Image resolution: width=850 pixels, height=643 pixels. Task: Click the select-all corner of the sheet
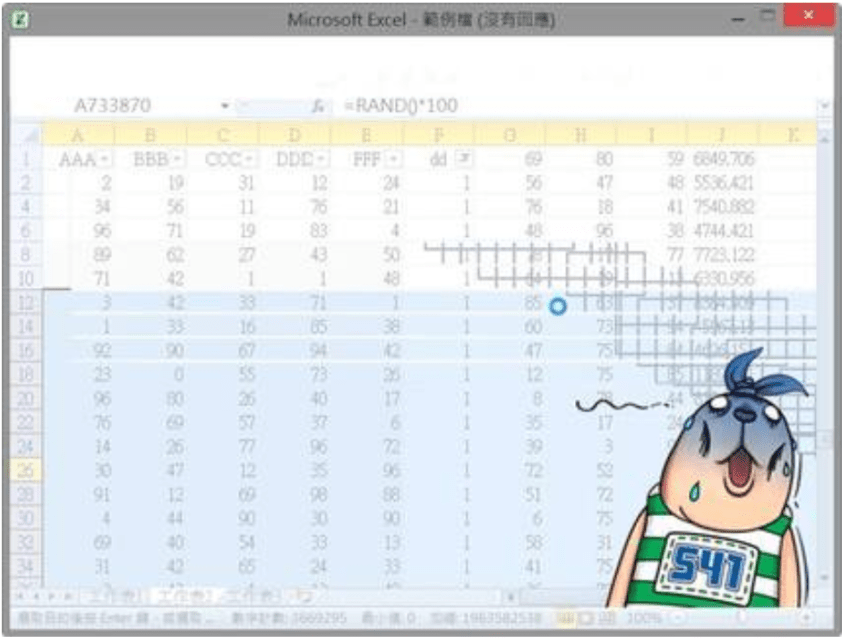[x=28, y=134]
